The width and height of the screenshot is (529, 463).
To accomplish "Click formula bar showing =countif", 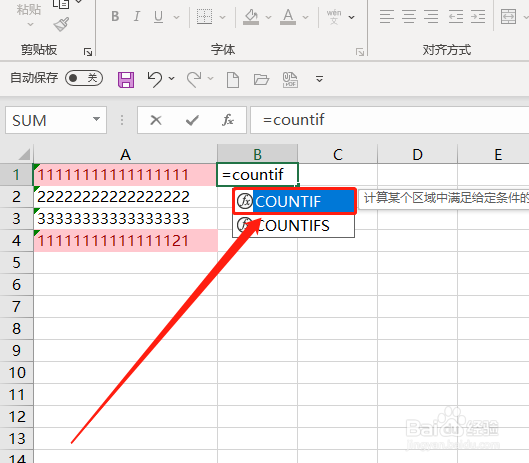I will click(389, 120).
